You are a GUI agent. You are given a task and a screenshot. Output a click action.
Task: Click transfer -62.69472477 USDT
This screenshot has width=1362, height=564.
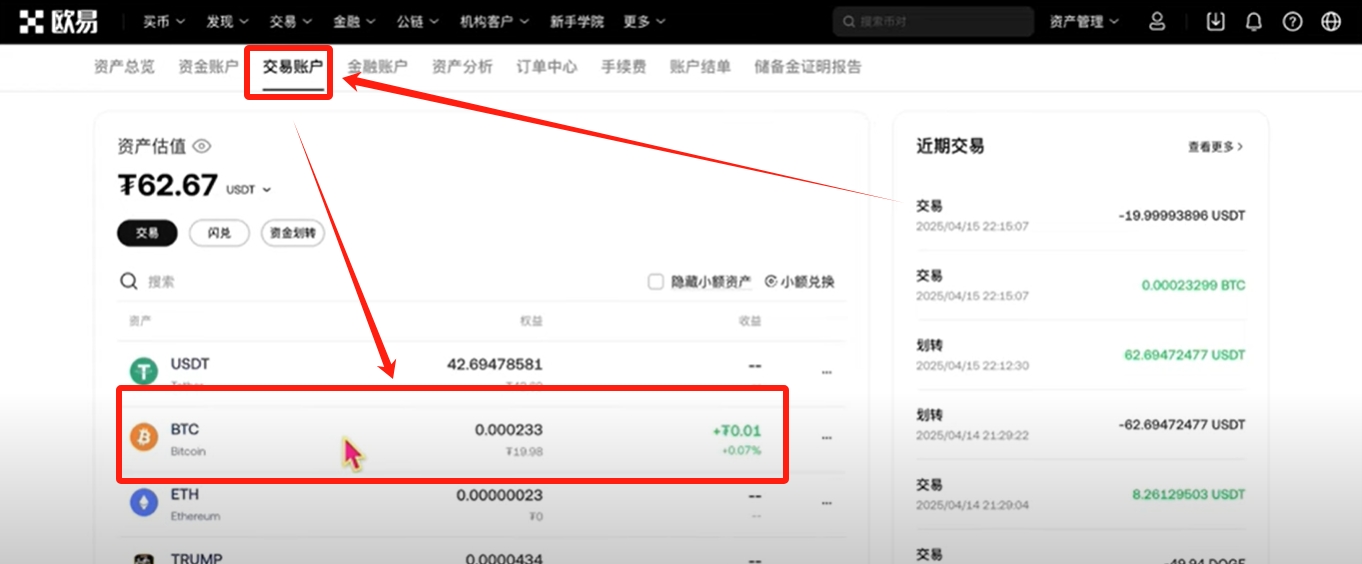coord(1181,425)
